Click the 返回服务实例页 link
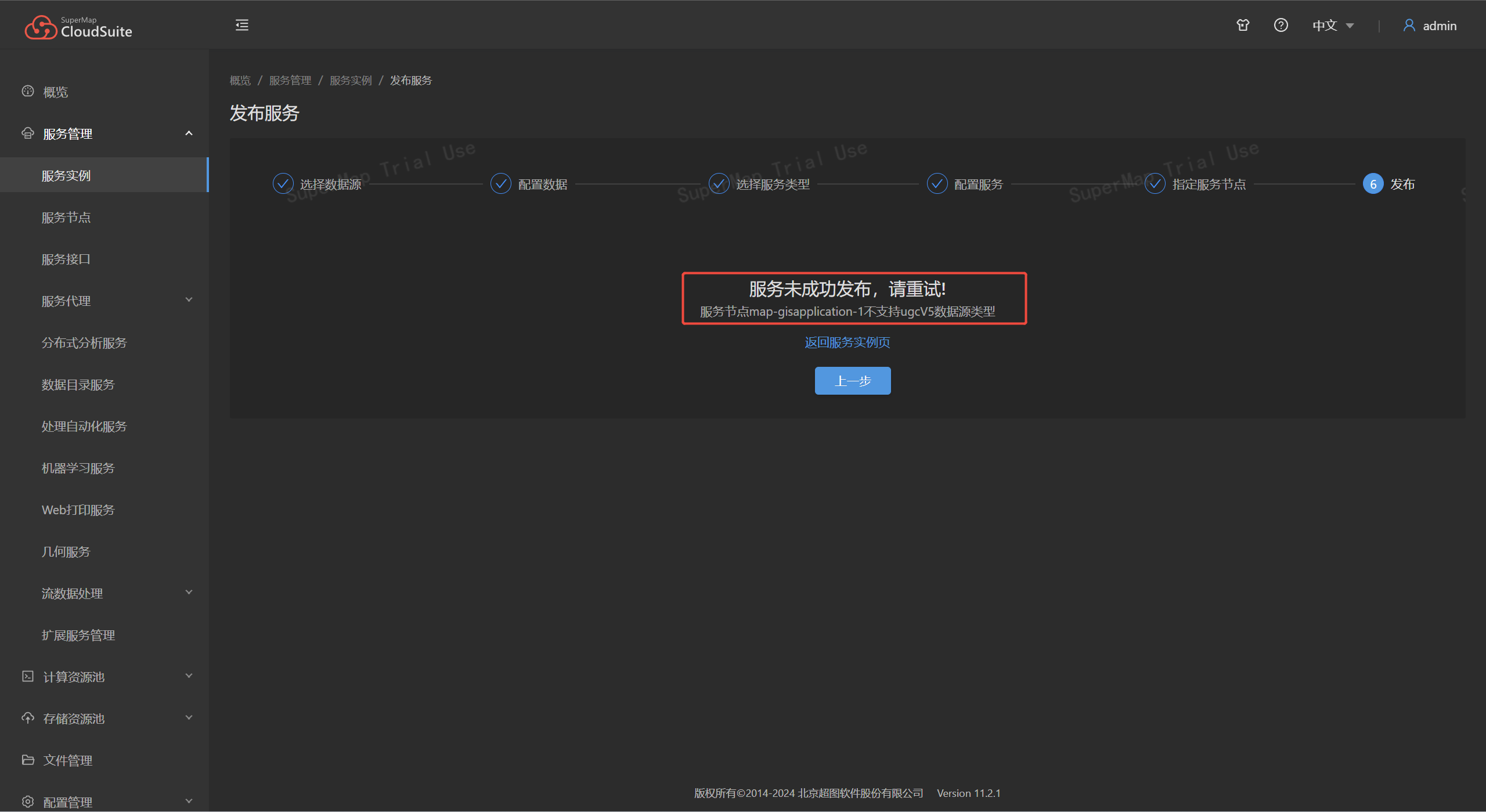Viewport: 1486px width, 812px height. tap(847, 342)
